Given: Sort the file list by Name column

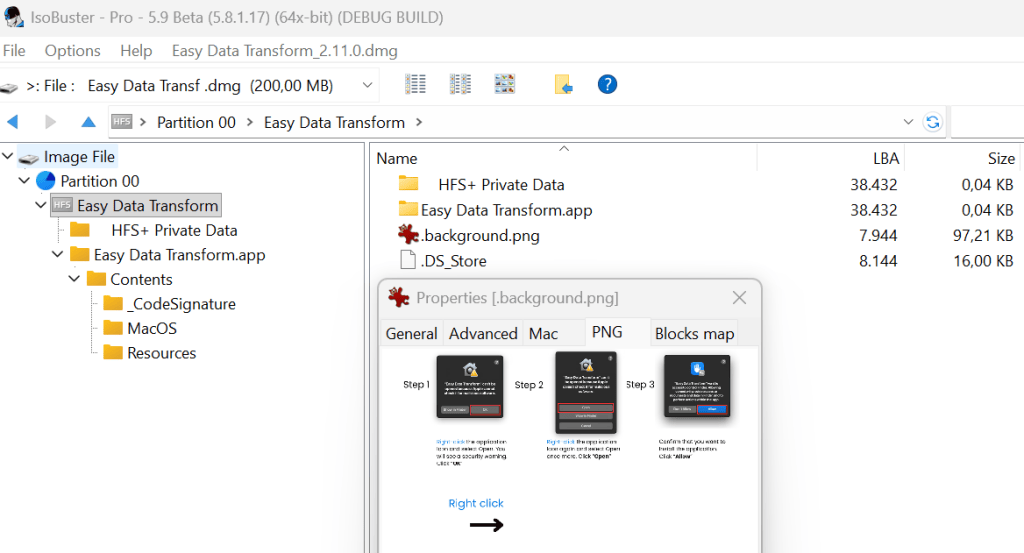Looking at the screenshot, I should [396, 159].
